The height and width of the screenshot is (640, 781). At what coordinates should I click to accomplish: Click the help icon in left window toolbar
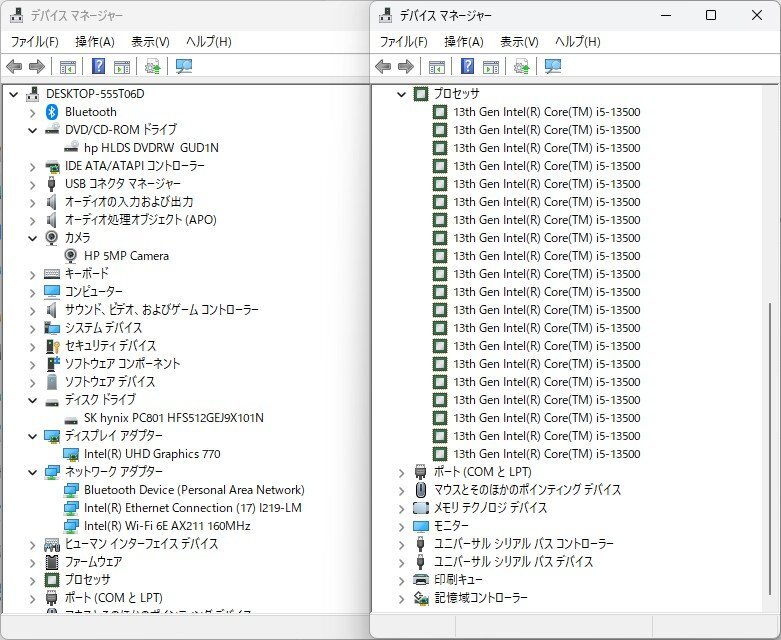point(99,66)
